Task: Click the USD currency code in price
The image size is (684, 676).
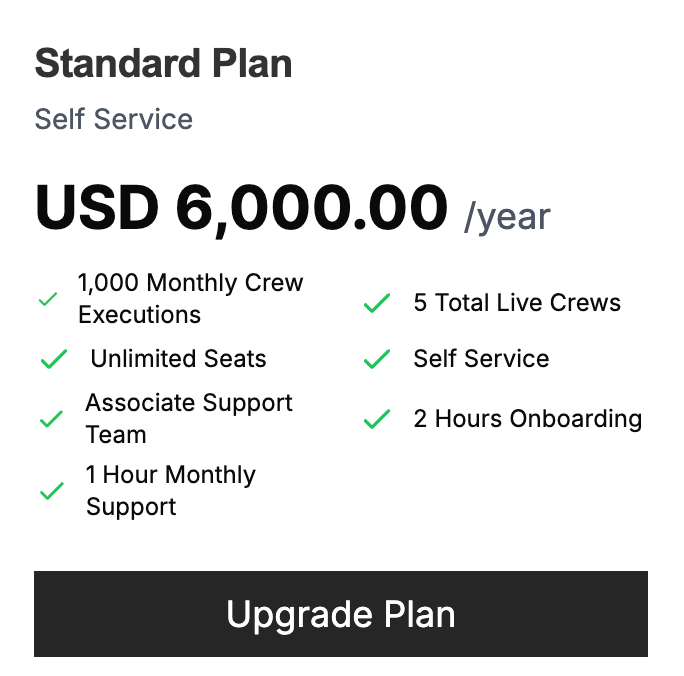Action: (97, 208)
